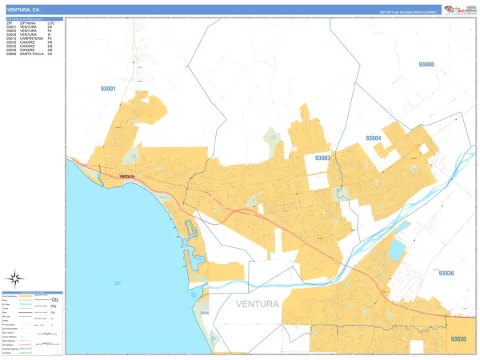Click the pink line swatch in the legend

coord(25,345)
